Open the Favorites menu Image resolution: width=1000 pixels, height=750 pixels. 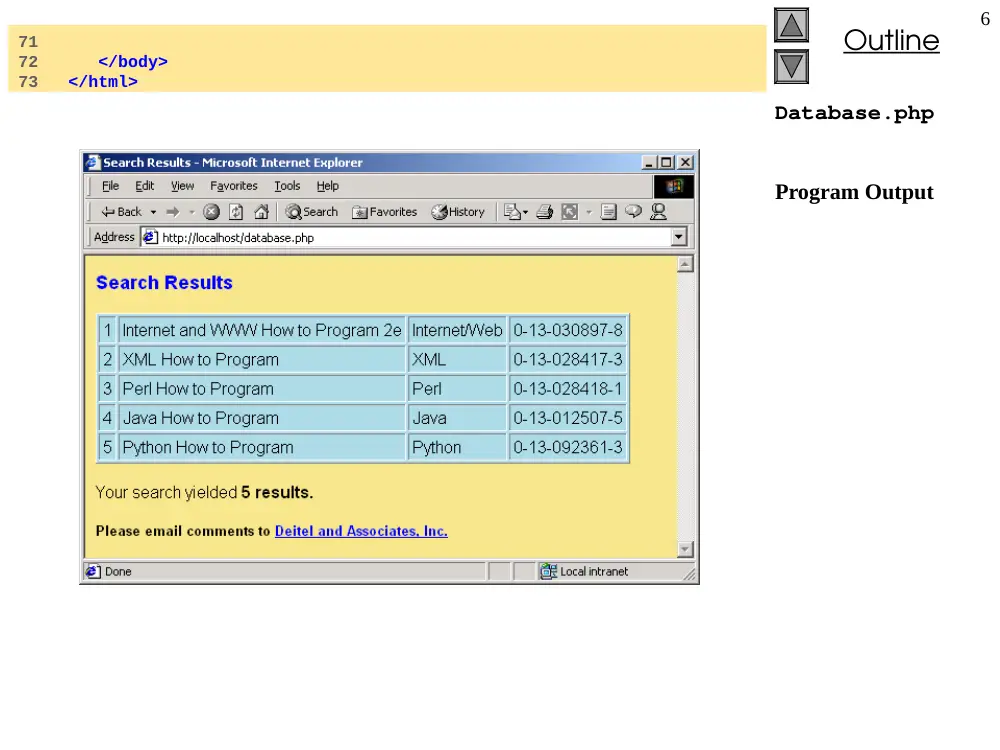click(x=234, y=186)
